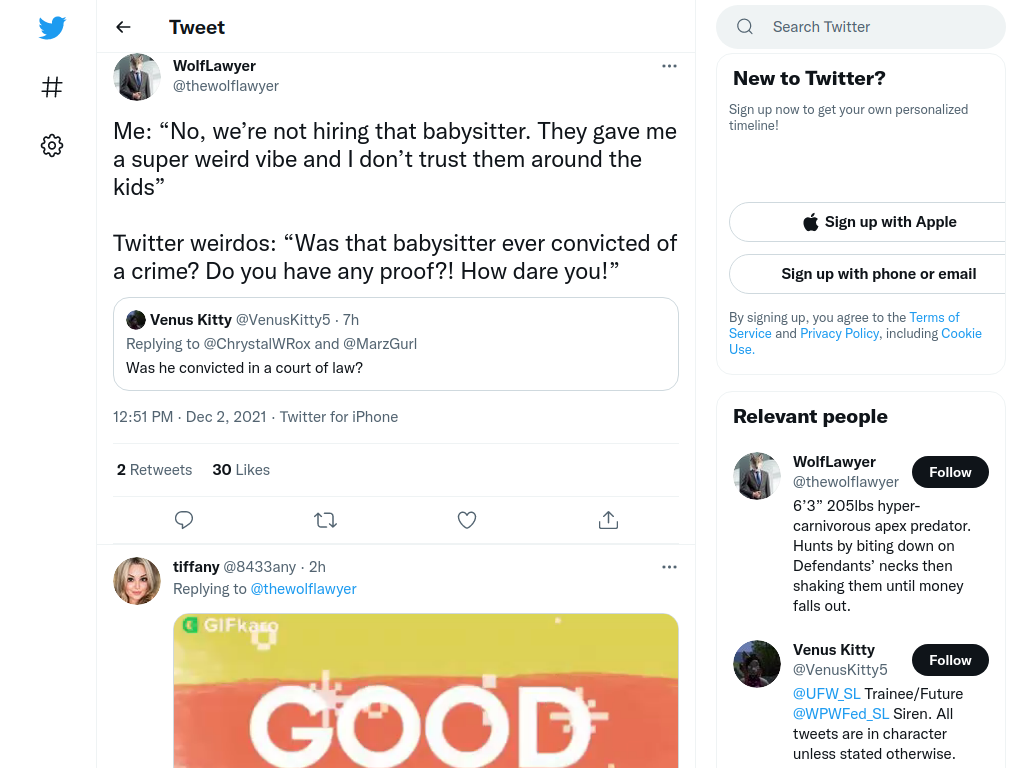1024x768 pixels.
Task: Go back using the arrow icon
Action: tap(123, 27)
